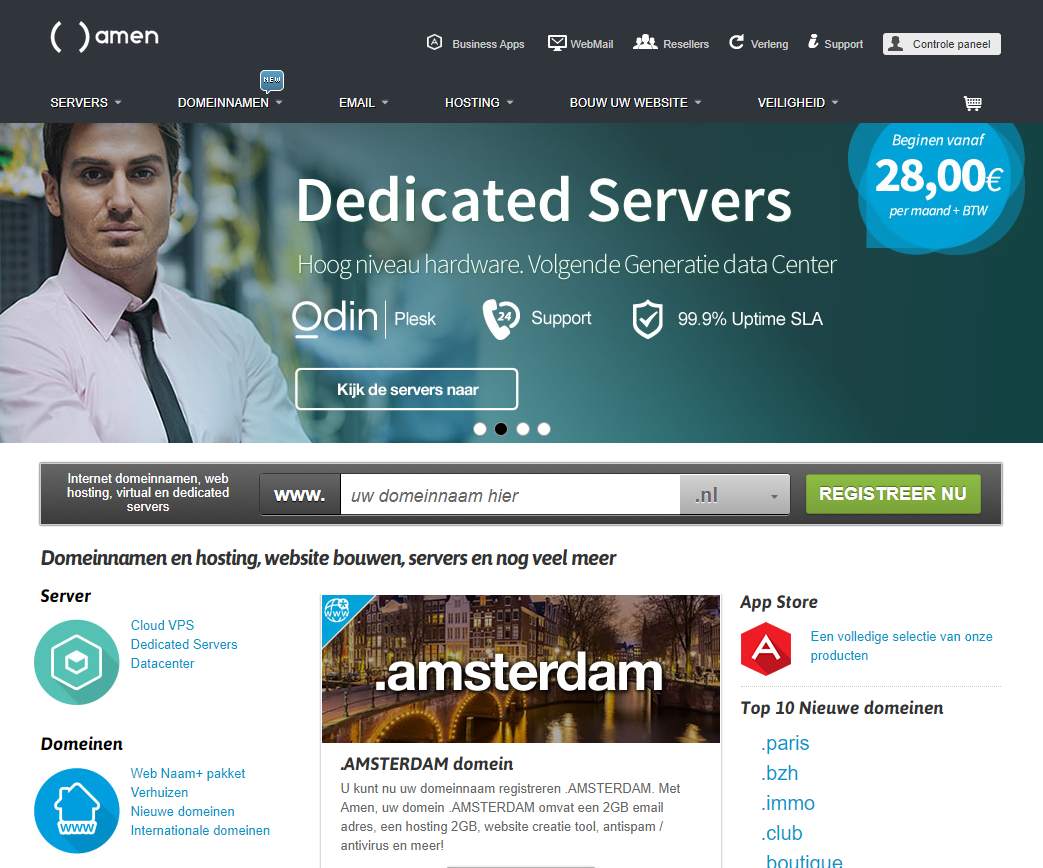Click the Amen logo
The height and width of the screenshot is (868, 1043).
[x=104, y=37]
